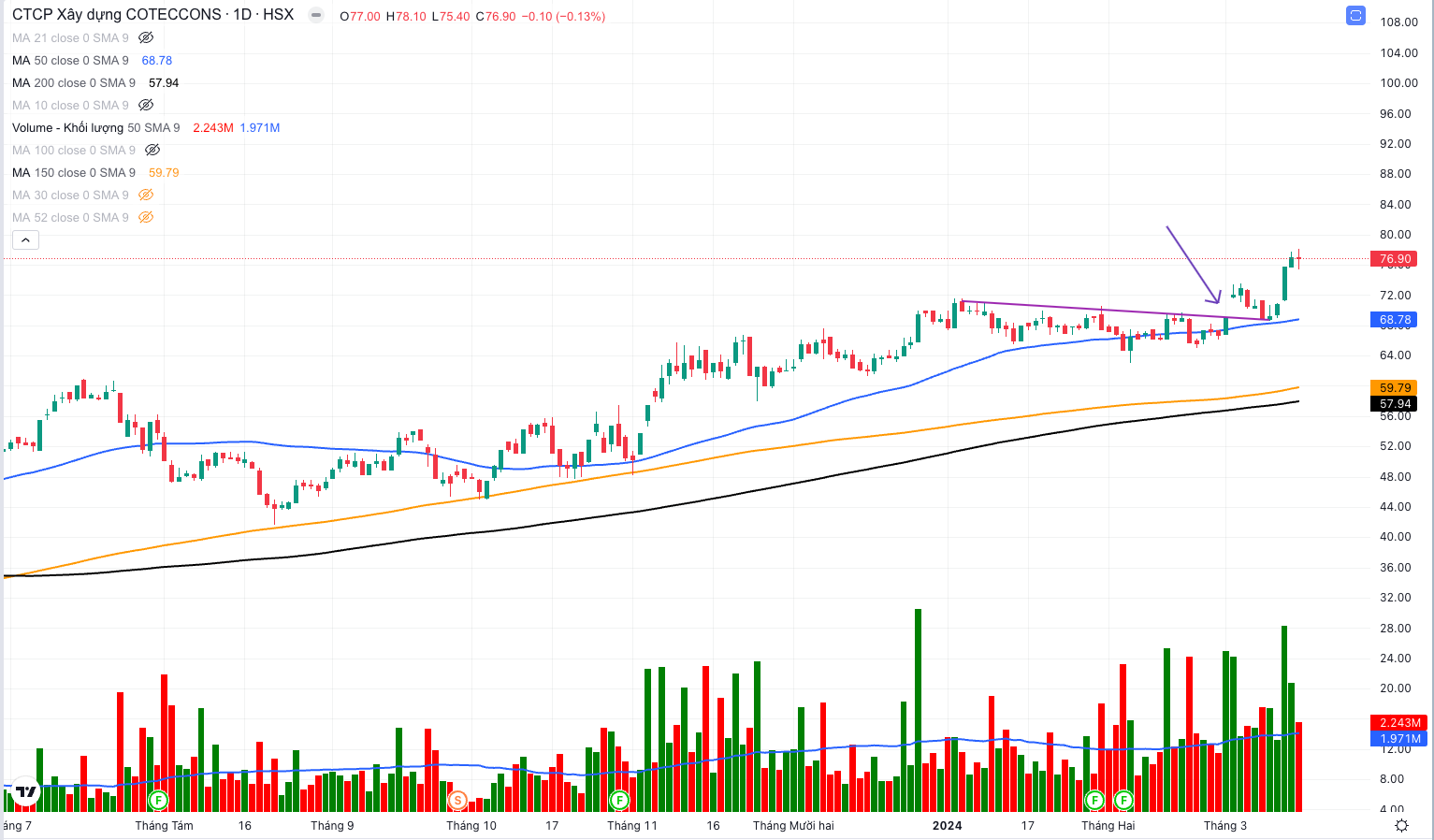
Task: Click the orange 59.79 price axis label
Action: 1395,387
